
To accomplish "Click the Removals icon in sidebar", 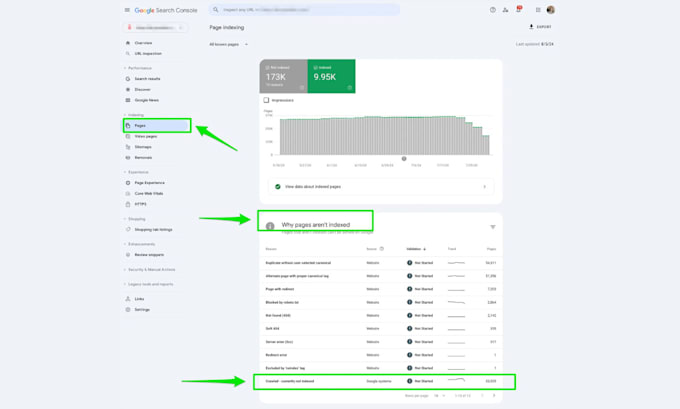I will pyautogui.click(x=128, y=157).
